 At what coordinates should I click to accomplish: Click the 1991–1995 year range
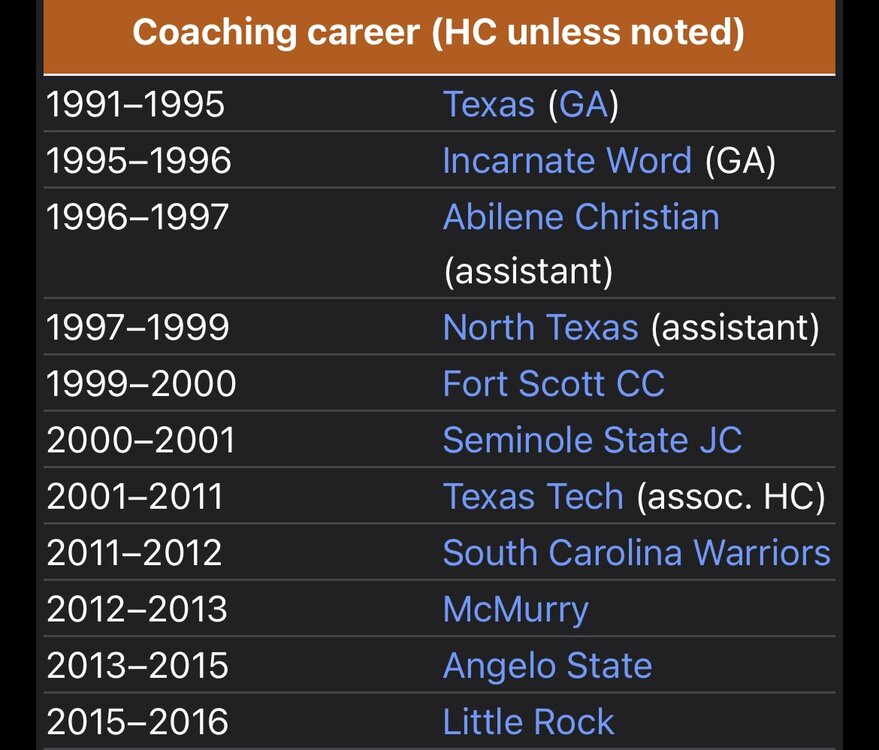click(x=136, y=105)
